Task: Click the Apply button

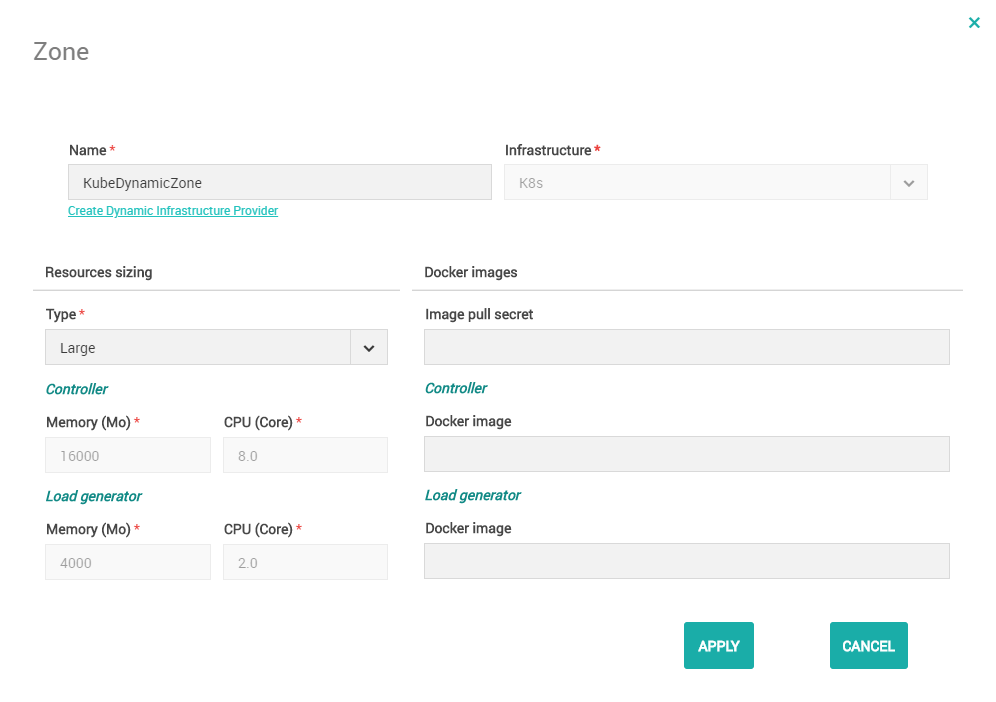Action: tap(719, 645)
